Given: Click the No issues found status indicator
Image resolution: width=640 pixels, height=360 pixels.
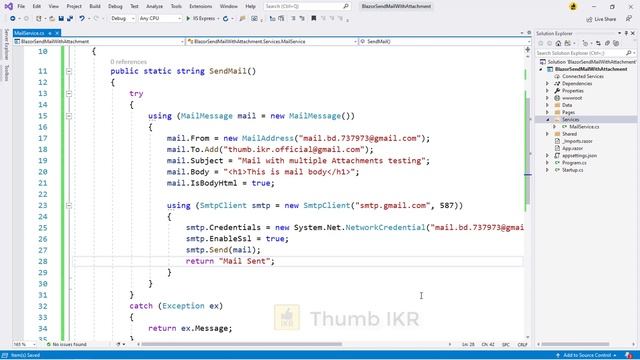Looking at the screenshot, I should [67, 345].
